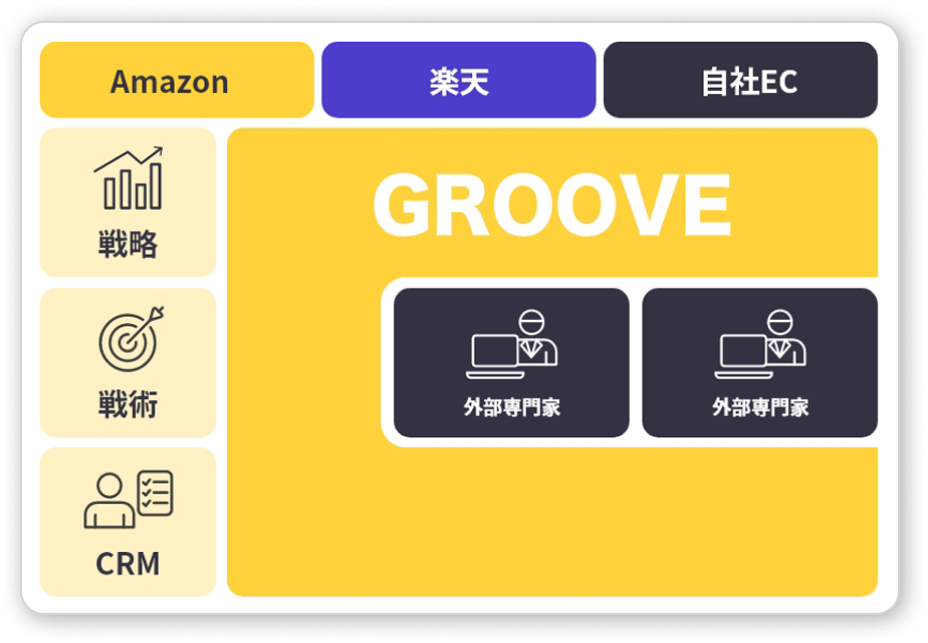Click the laptop expert icon in the first 外部専門家 card
The height and width of the screenshot is (643, 928).
(512, 344)
